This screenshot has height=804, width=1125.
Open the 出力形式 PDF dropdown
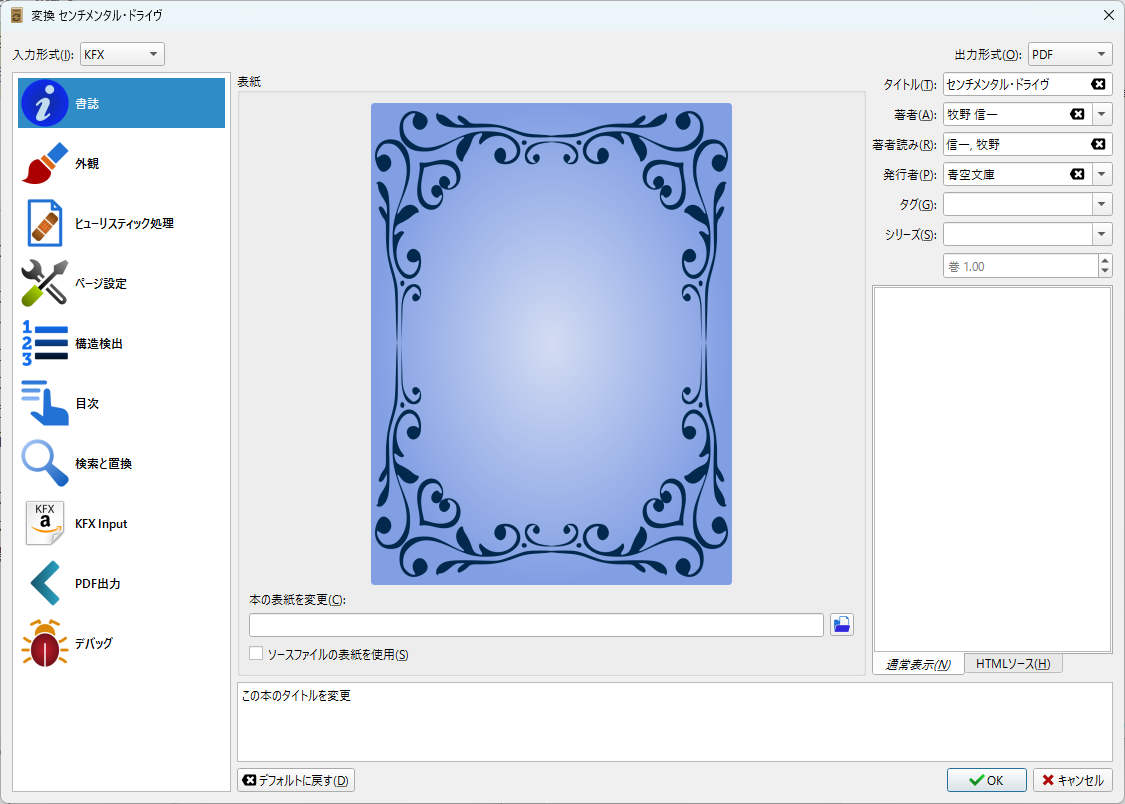1070,55
